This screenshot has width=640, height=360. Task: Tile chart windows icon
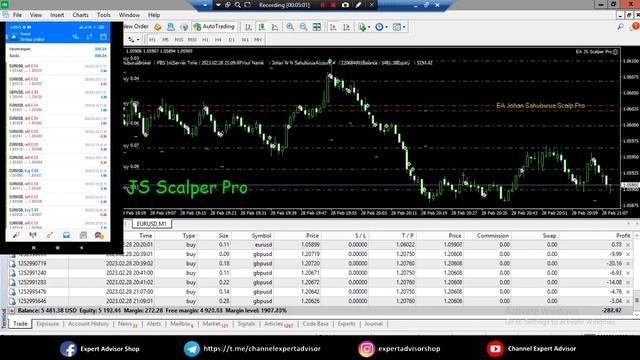tap(317, 27)
